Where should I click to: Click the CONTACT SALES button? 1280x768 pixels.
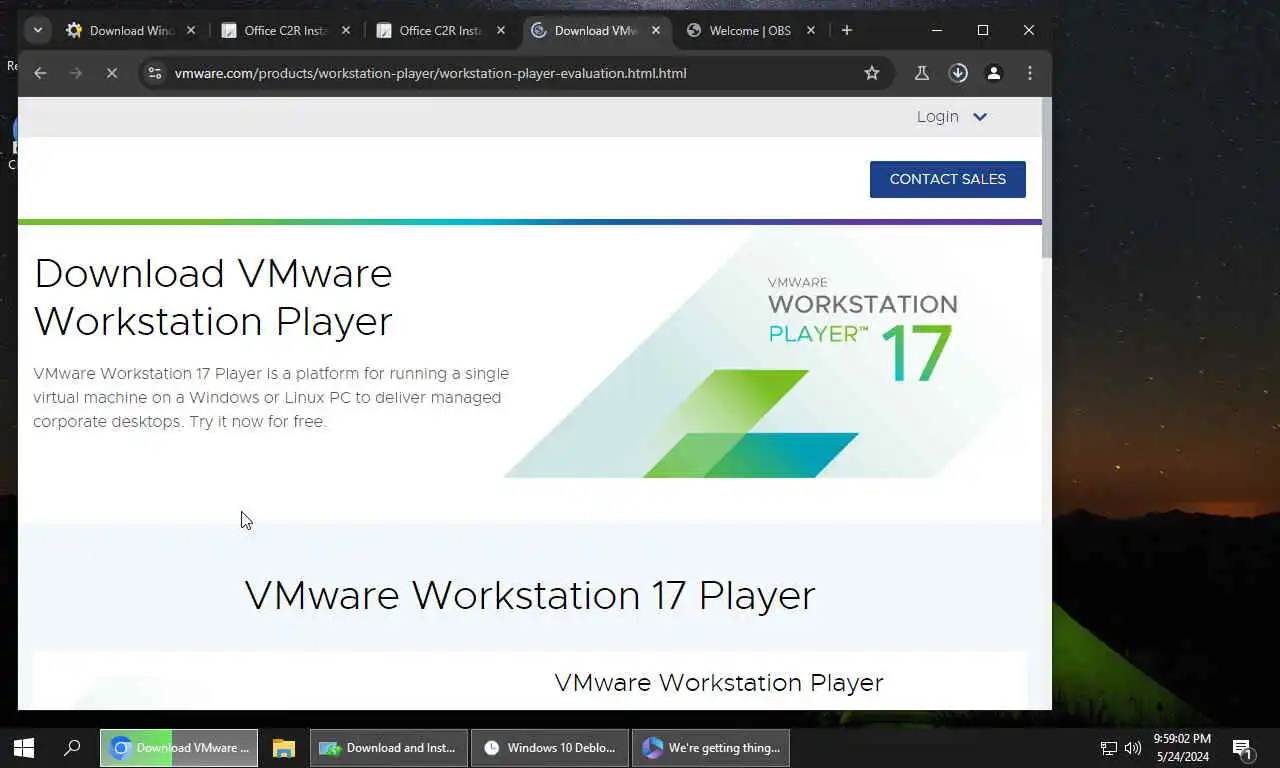[948, 179]
